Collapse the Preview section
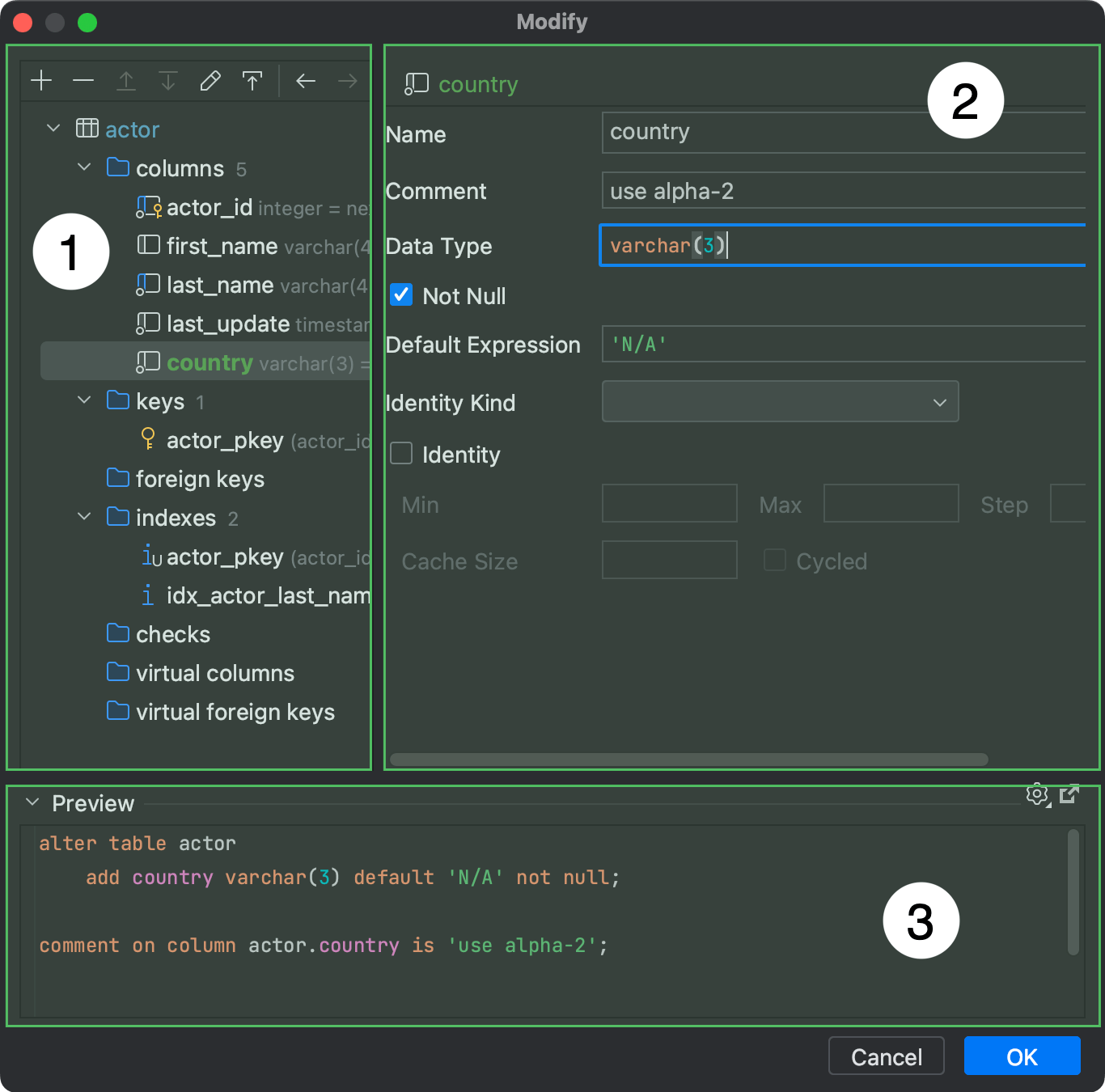 32,802
